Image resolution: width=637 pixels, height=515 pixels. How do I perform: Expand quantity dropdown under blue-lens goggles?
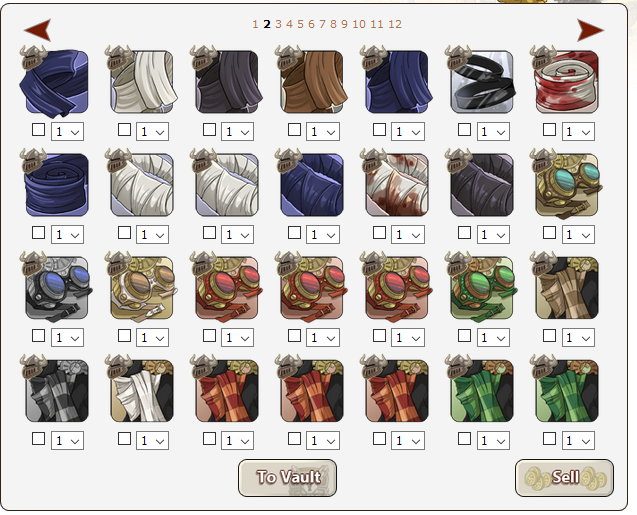67,338
